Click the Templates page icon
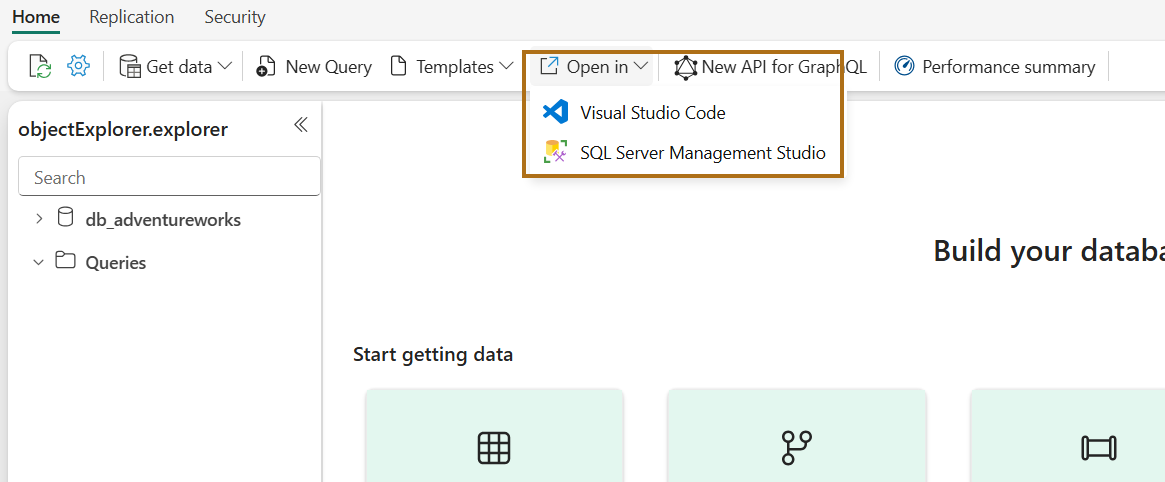 point(399,67)
